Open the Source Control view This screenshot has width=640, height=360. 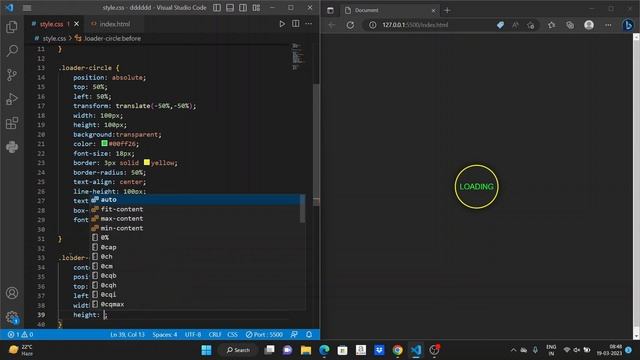click(12, 75)
